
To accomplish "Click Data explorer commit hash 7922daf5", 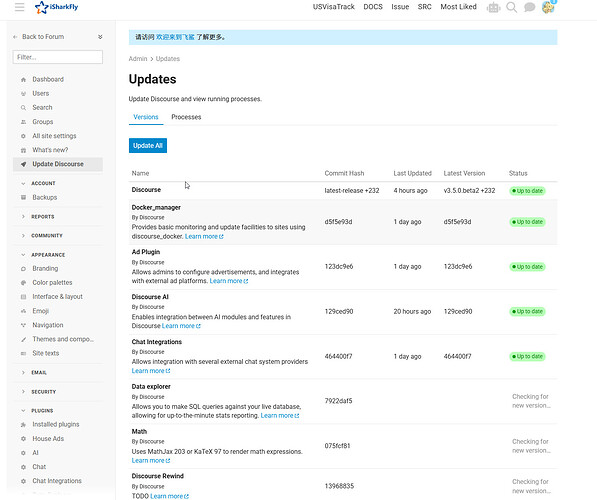I will [x=338, y=401].
